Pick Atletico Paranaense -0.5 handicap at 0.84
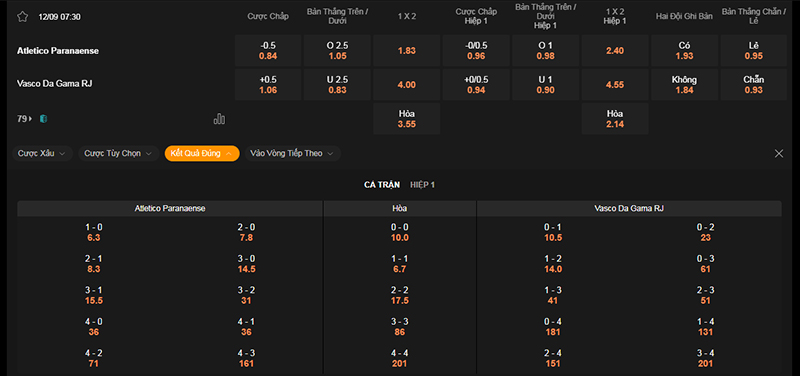 (x=268, y=51)
